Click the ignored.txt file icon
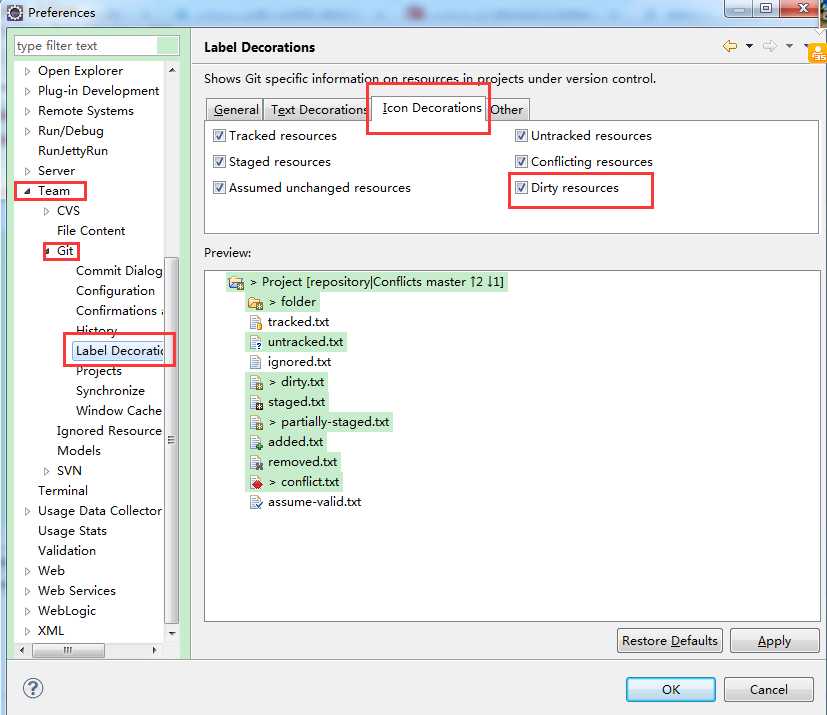This screenshot has width=827, height=715. 255,362
